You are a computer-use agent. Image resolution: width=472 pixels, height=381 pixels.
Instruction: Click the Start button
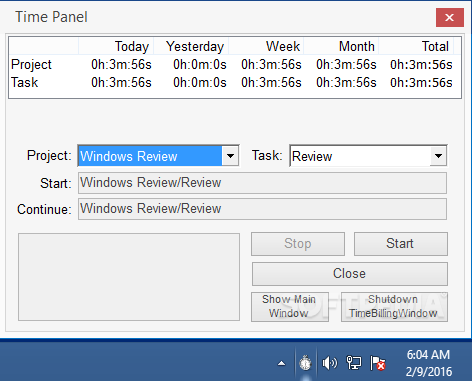pos(401,244)
